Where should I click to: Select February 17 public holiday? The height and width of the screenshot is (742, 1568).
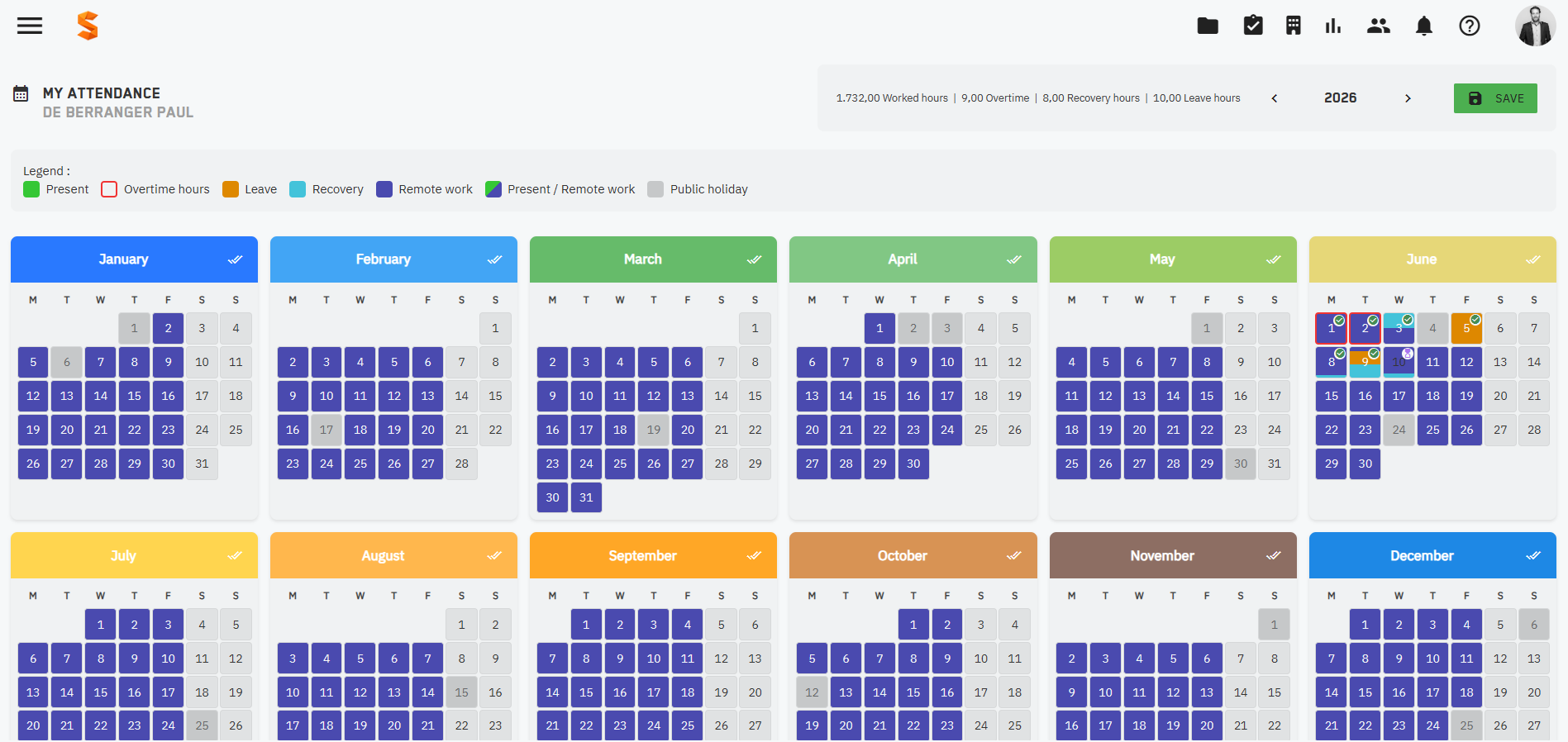click(x=326, y=430)
